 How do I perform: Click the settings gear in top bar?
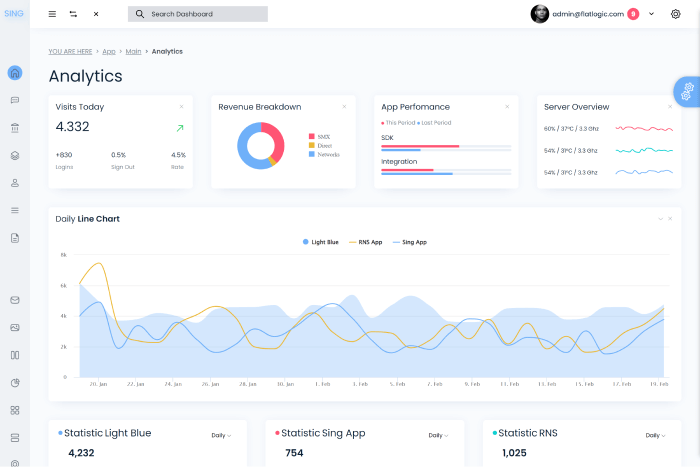point(675,14)
